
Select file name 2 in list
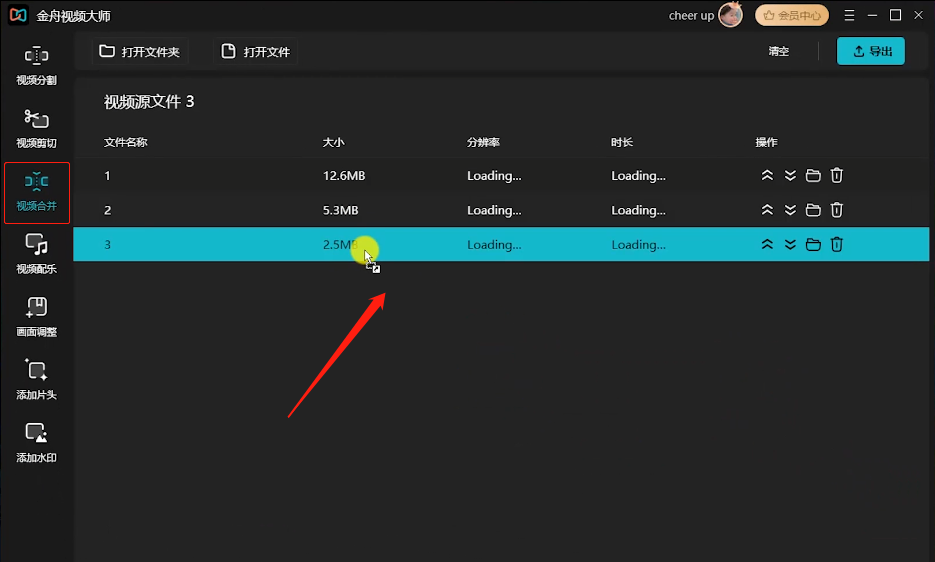point(107,211)
